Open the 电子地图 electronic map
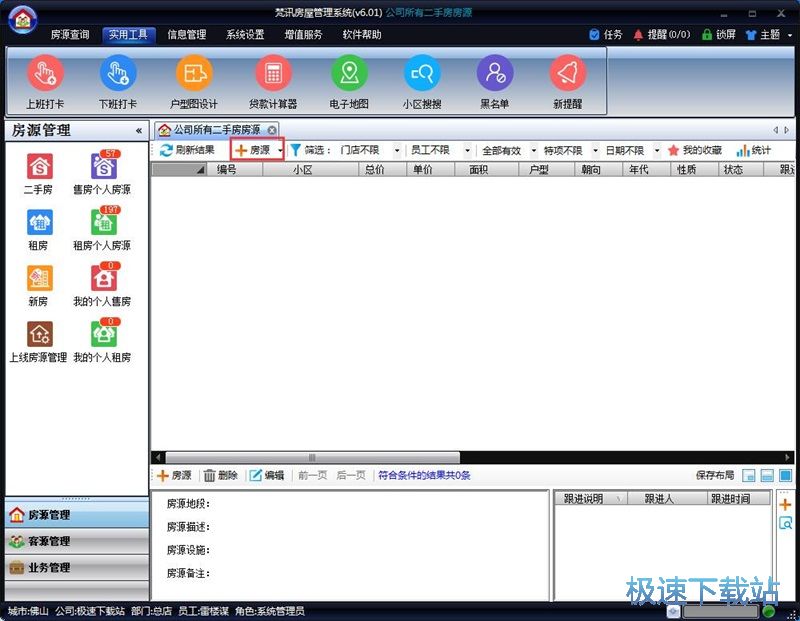 tap(345, 80)
